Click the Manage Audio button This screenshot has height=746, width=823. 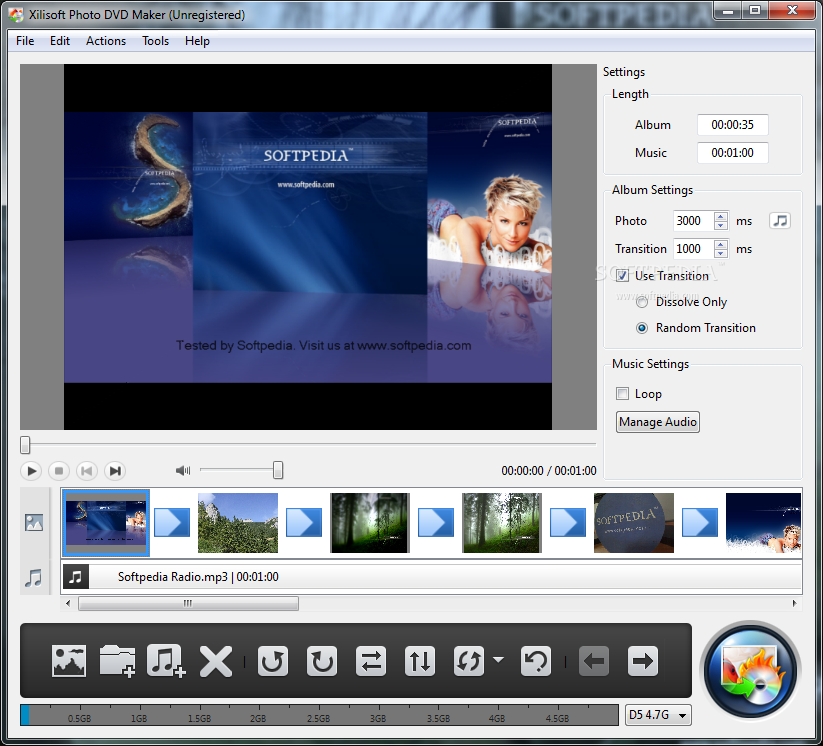pos(658,422)
